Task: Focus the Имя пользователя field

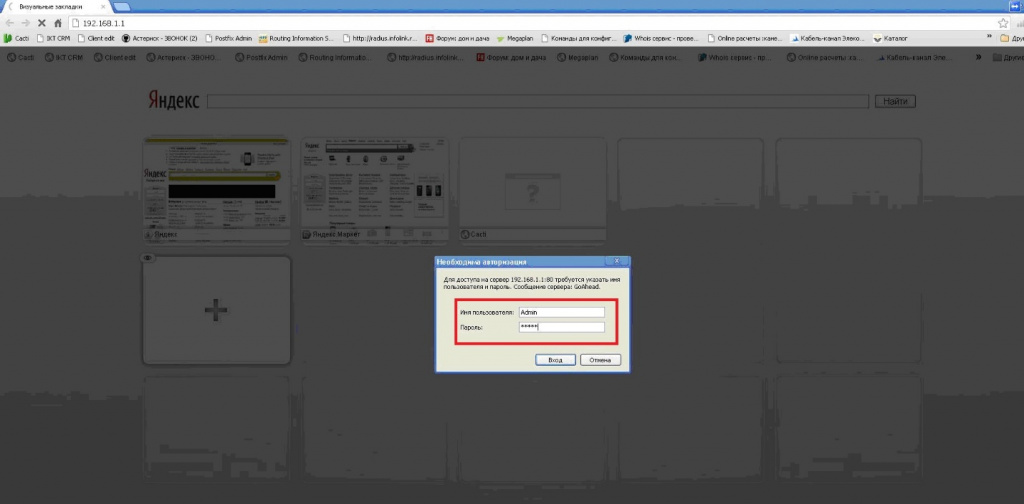Action: (x=562, y=312)
